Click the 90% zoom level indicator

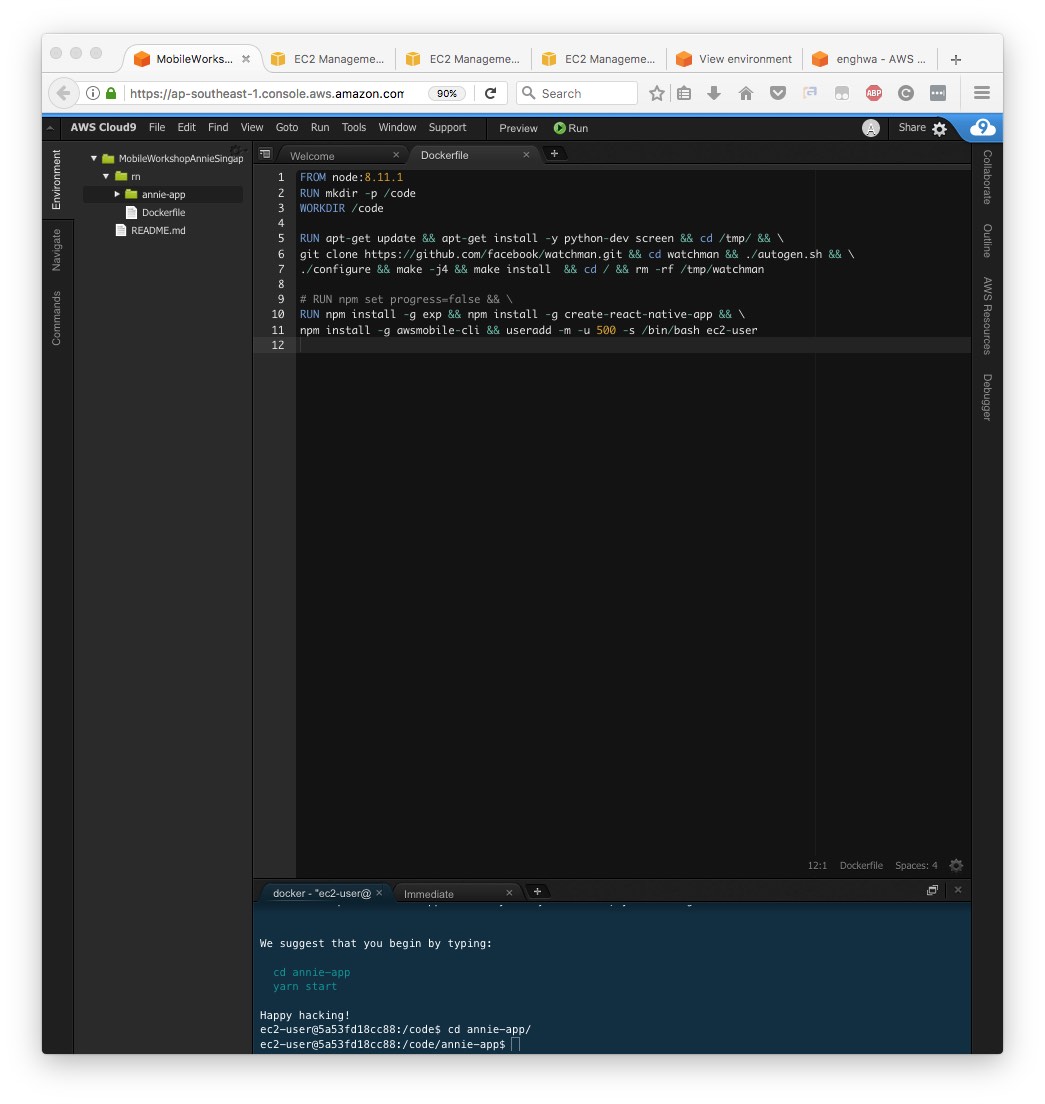click(x=446, y=93)
